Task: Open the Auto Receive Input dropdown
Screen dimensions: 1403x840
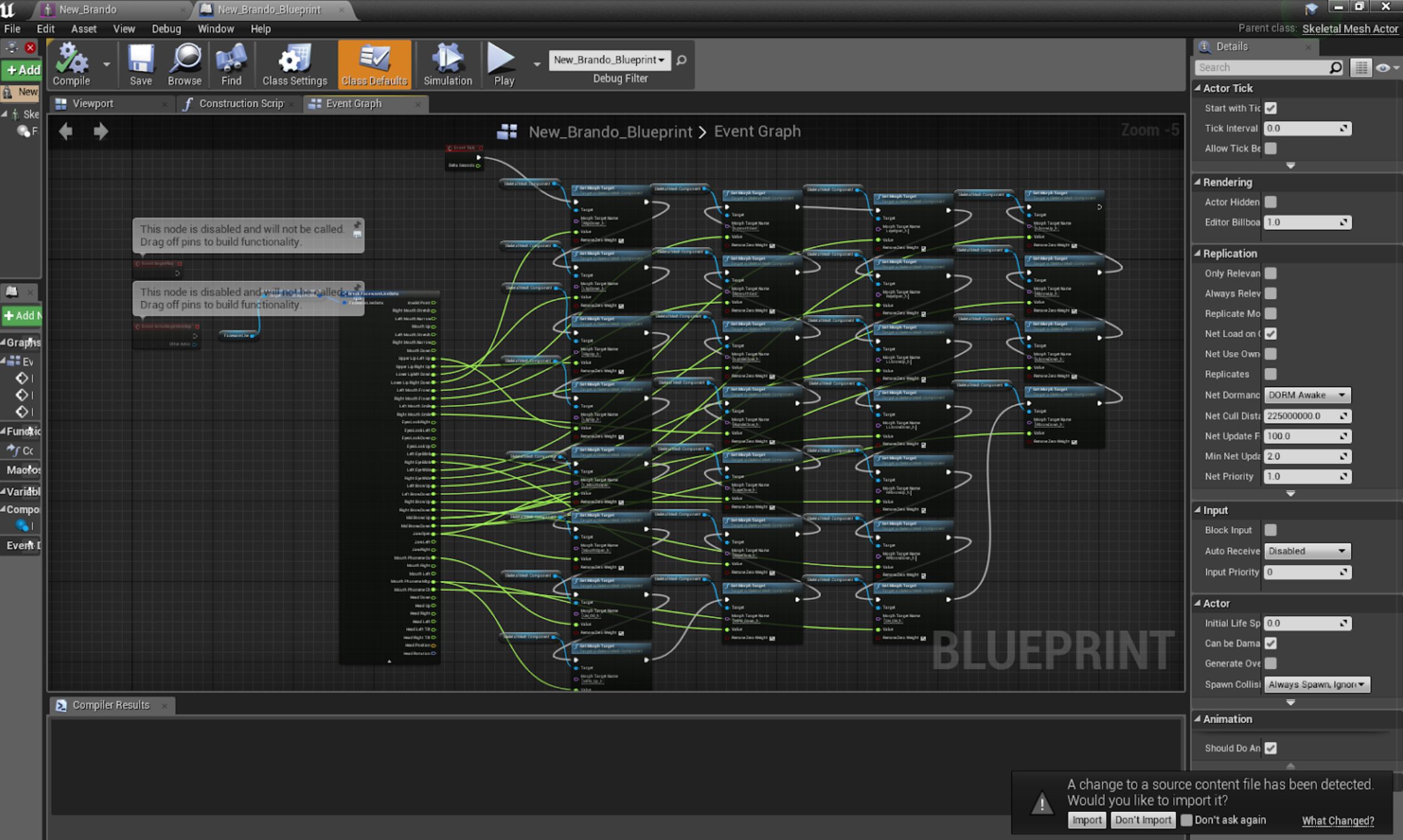Action: [x=1307, y=551]
